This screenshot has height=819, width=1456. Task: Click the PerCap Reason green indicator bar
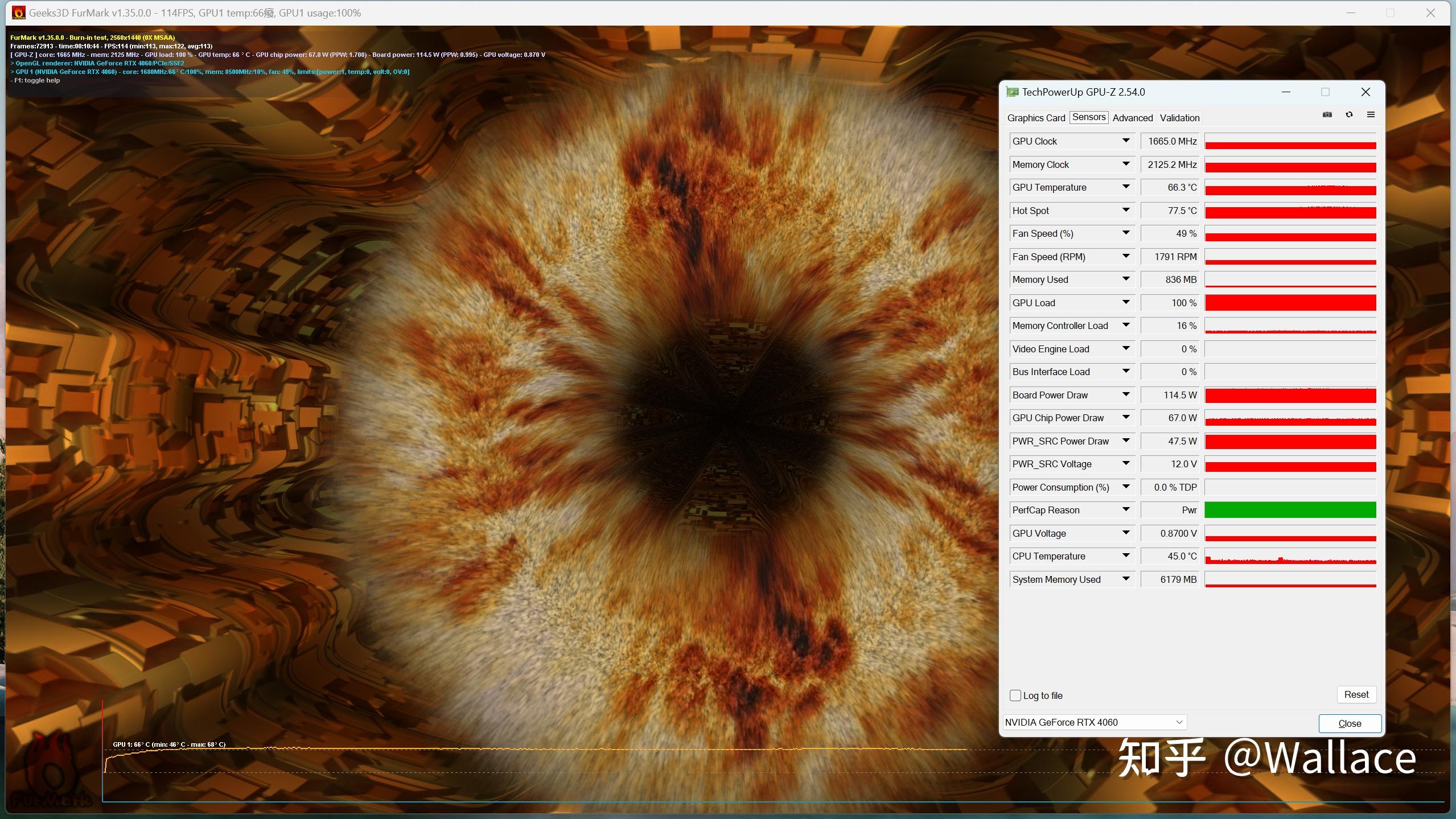click(x=1290, y=510)
